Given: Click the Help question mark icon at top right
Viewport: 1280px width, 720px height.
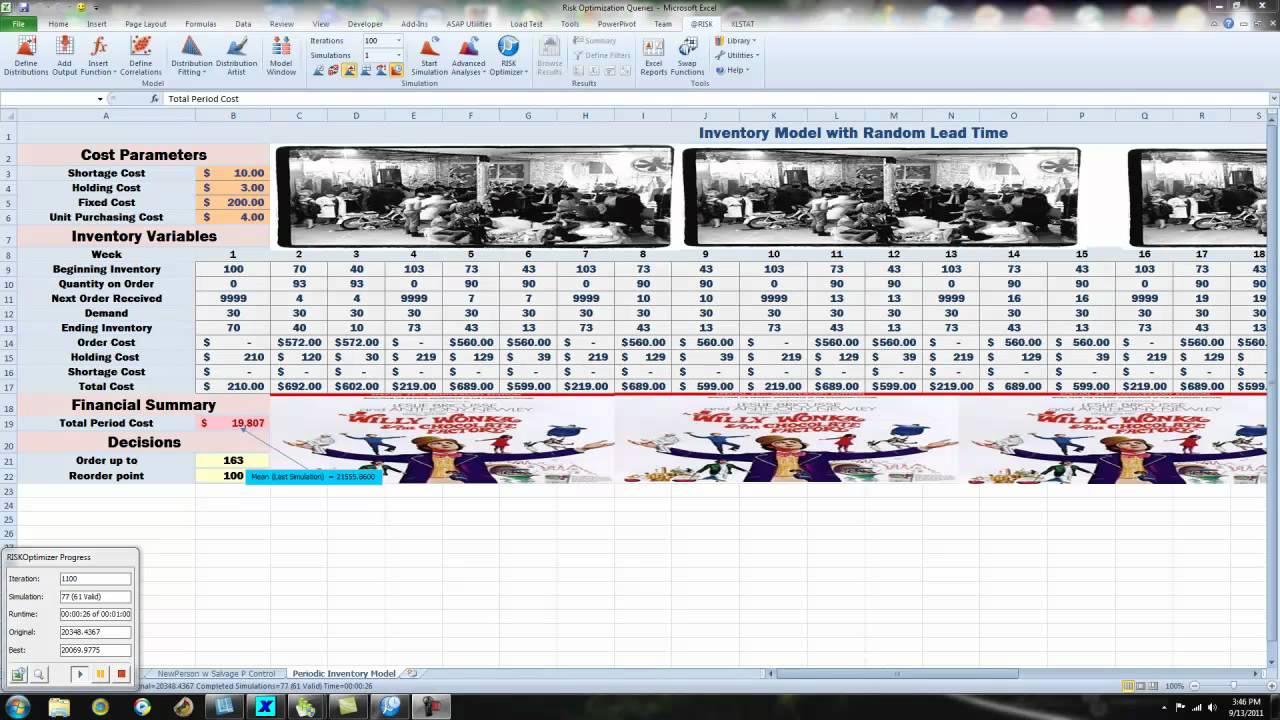Looking at the screenshot, I should (1229, 23).
